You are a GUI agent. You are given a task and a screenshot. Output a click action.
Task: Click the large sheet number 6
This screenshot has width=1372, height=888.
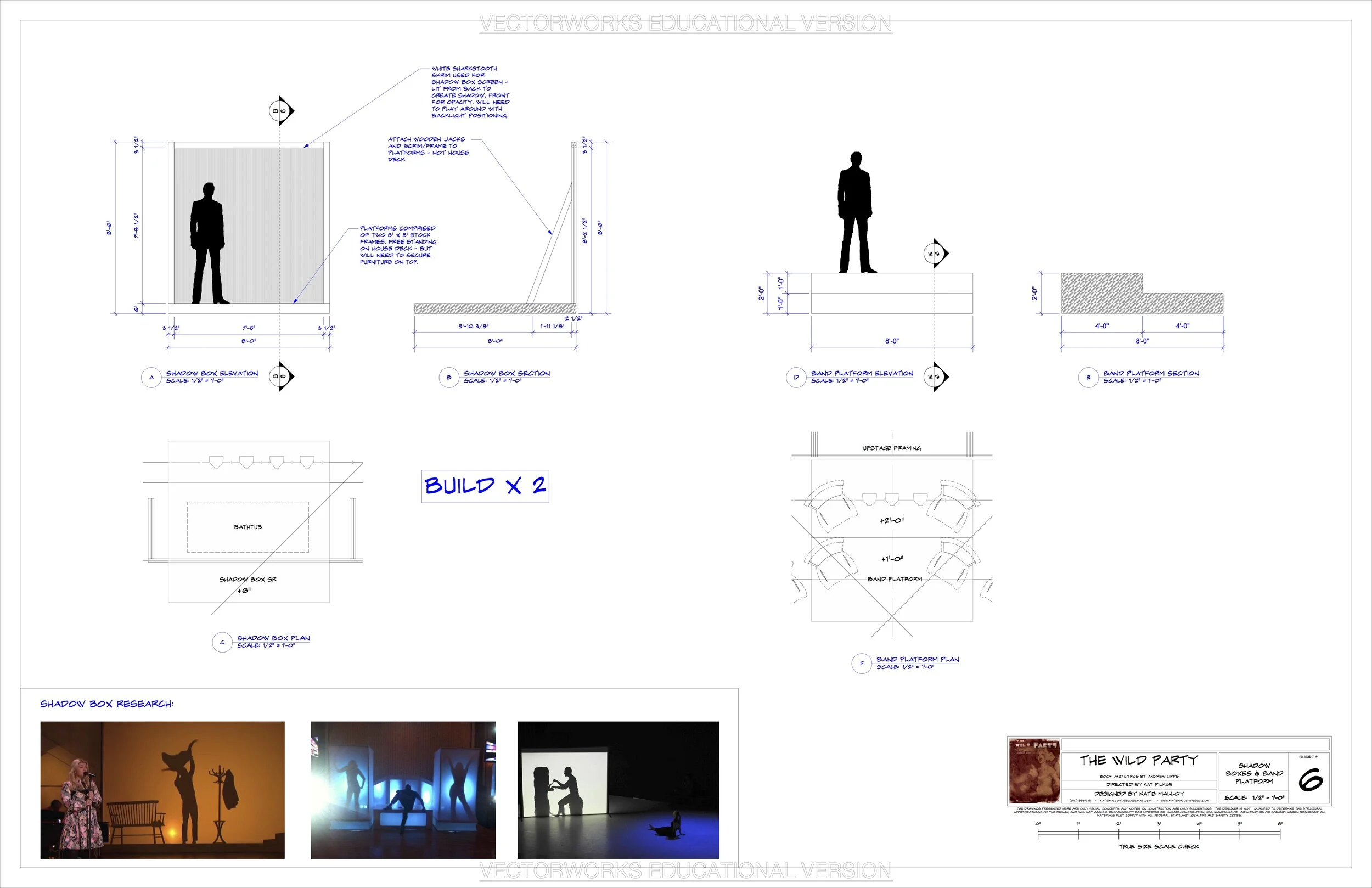tap(1311, 779)
